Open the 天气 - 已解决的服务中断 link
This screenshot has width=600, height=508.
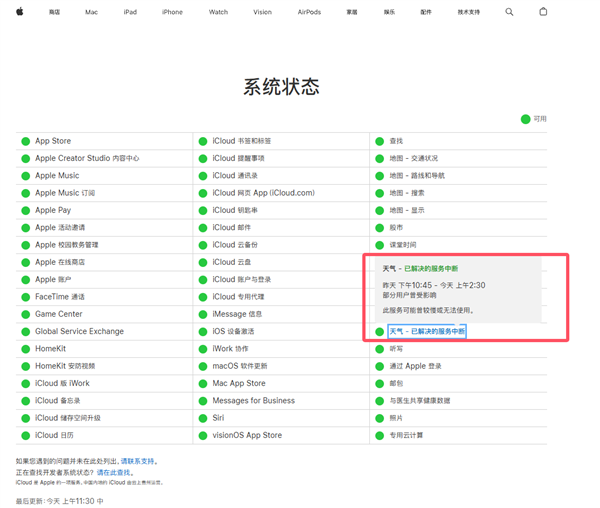pos(427,331)
